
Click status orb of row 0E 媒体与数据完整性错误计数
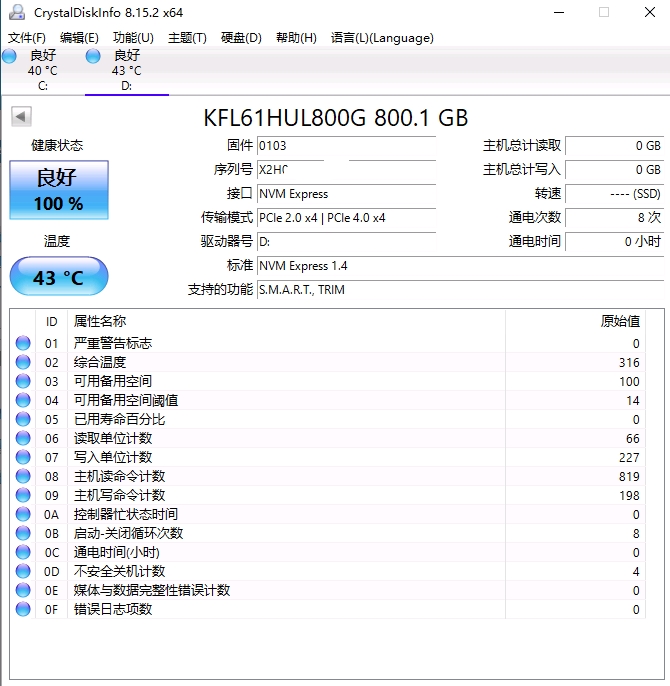click(23, 591)
